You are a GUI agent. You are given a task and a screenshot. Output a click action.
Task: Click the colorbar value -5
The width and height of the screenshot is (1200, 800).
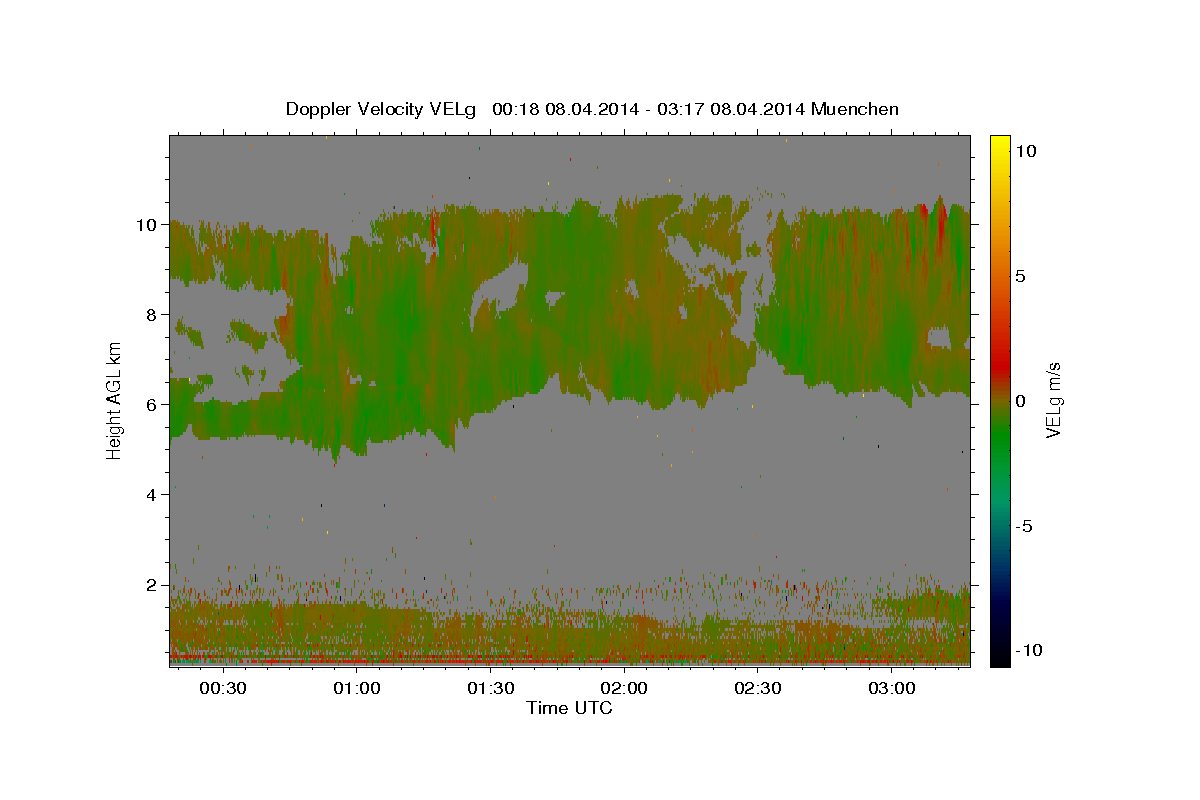(1024, 525)
